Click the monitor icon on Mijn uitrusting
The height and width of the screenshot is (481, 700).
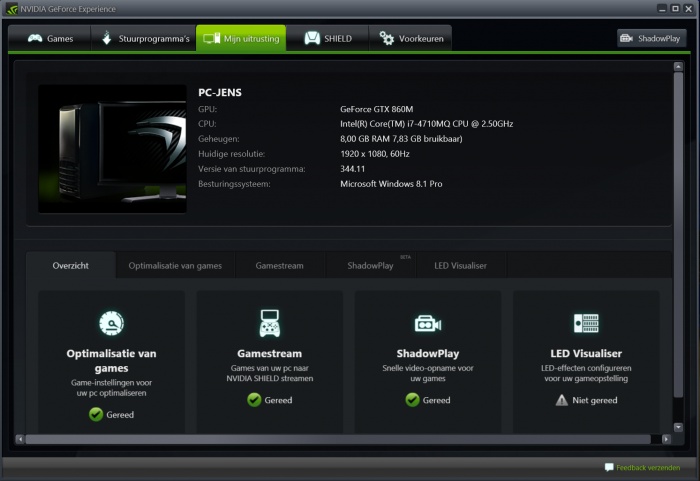(x=212, y=38)
